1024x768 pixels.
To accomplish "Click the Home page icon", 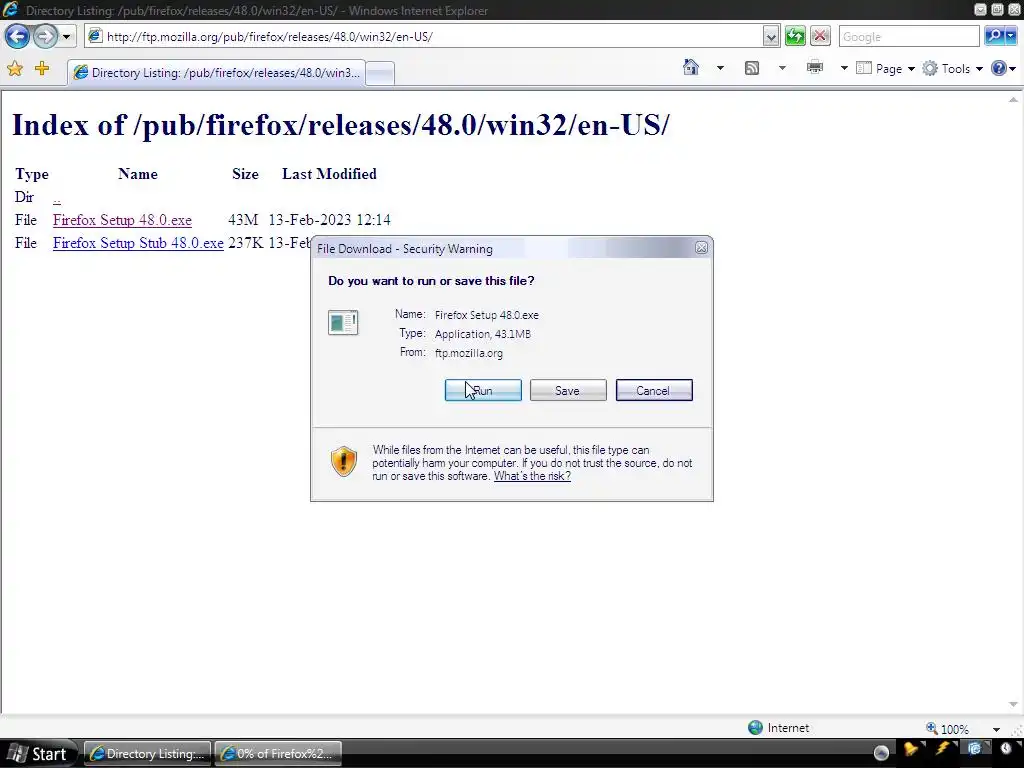I will click(x=691, y=67).
